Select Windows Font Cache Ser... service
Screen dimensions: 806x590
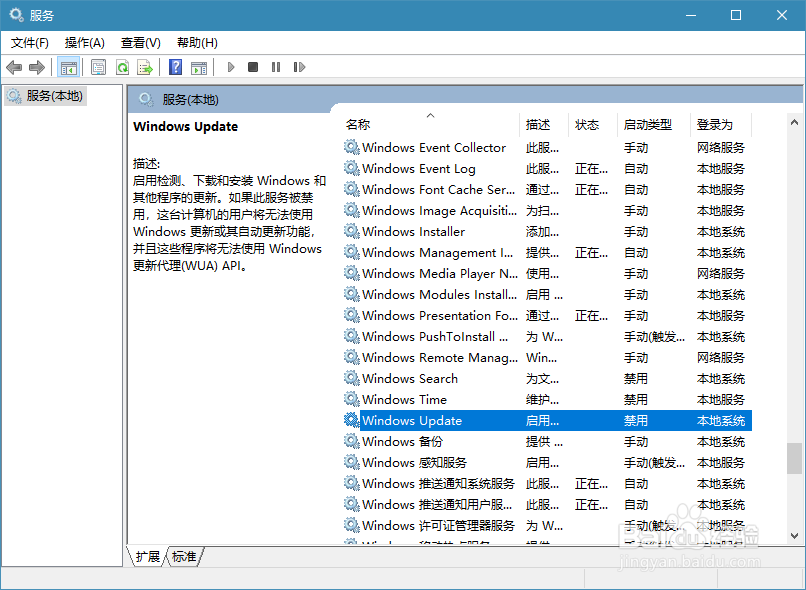coord(438,190)
